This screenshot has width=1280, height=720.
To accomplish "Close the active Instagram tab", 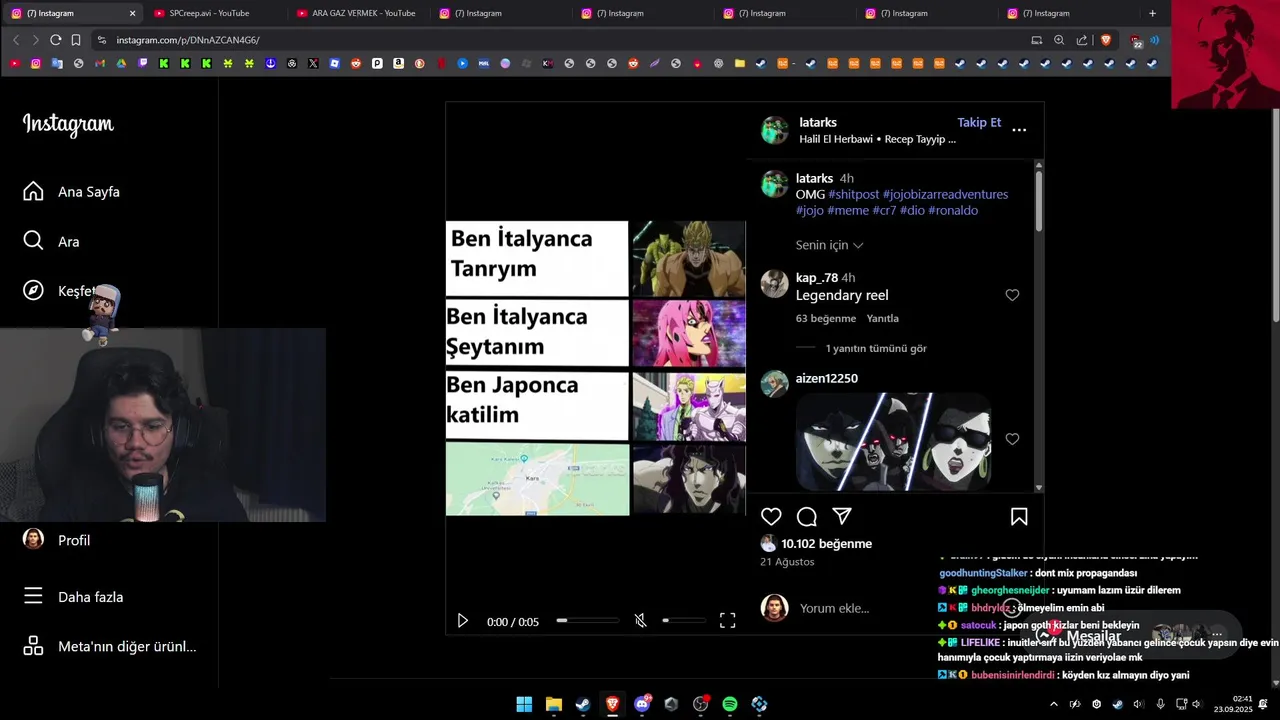I will [x=132, y=13].
